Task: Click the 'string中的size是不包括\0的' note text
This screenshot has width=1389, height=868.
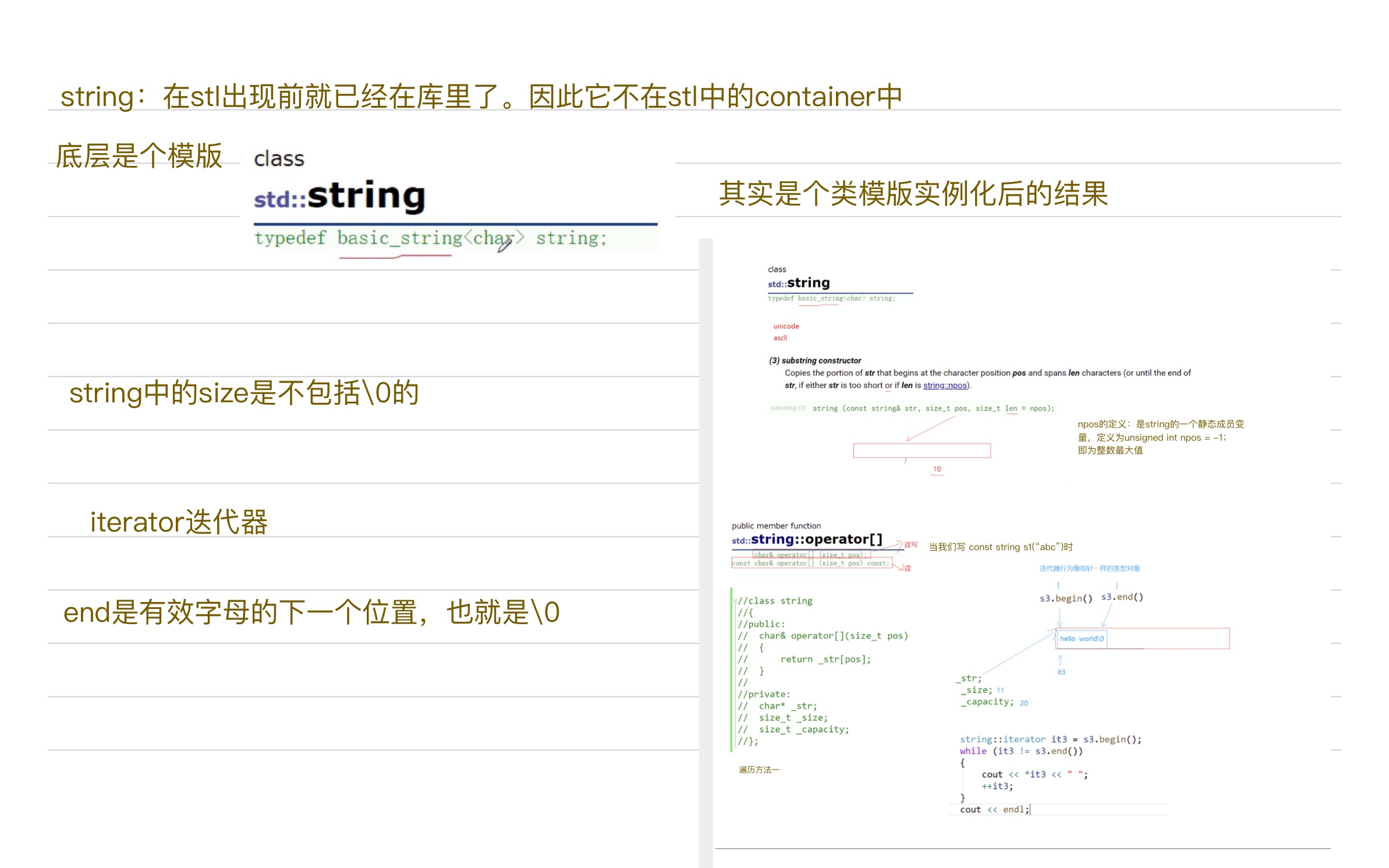Action: [x=244, y=393]
